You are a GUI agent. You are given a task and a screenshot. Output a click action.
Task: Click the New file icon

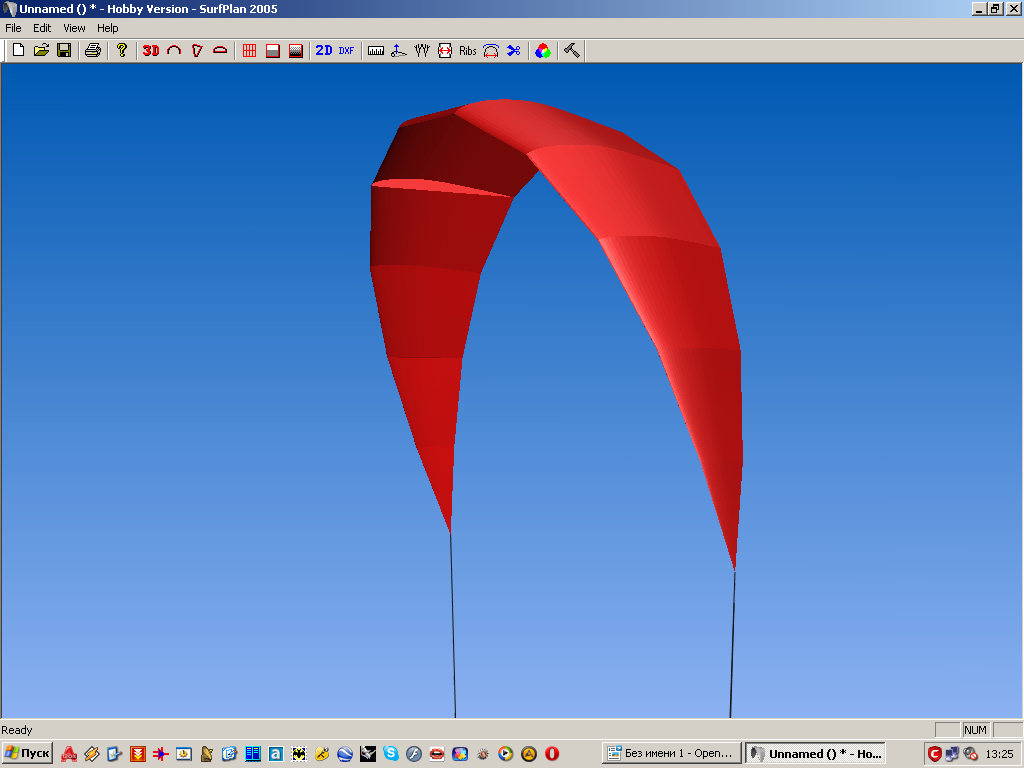(x=18, y=50)
